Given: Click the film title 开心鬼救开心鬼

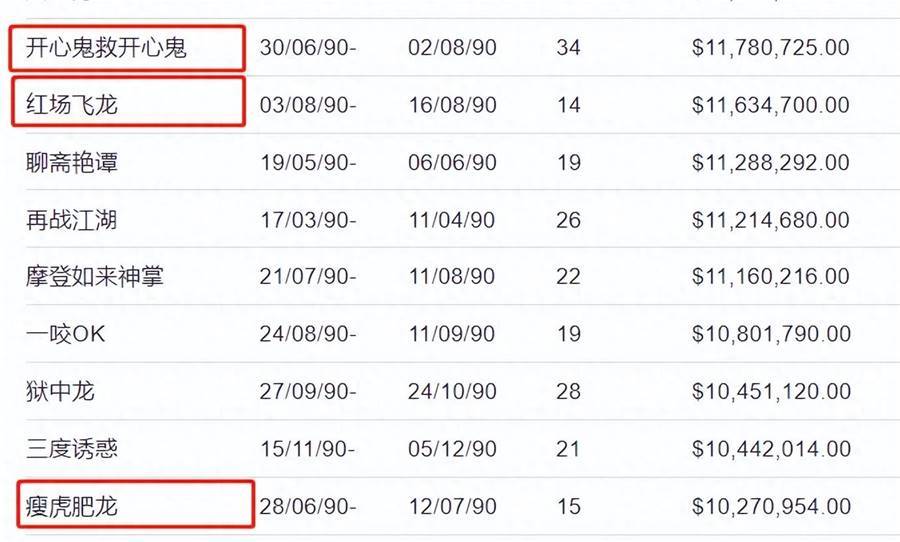Looking at the screenshot, I should click(x=106, y=48).
